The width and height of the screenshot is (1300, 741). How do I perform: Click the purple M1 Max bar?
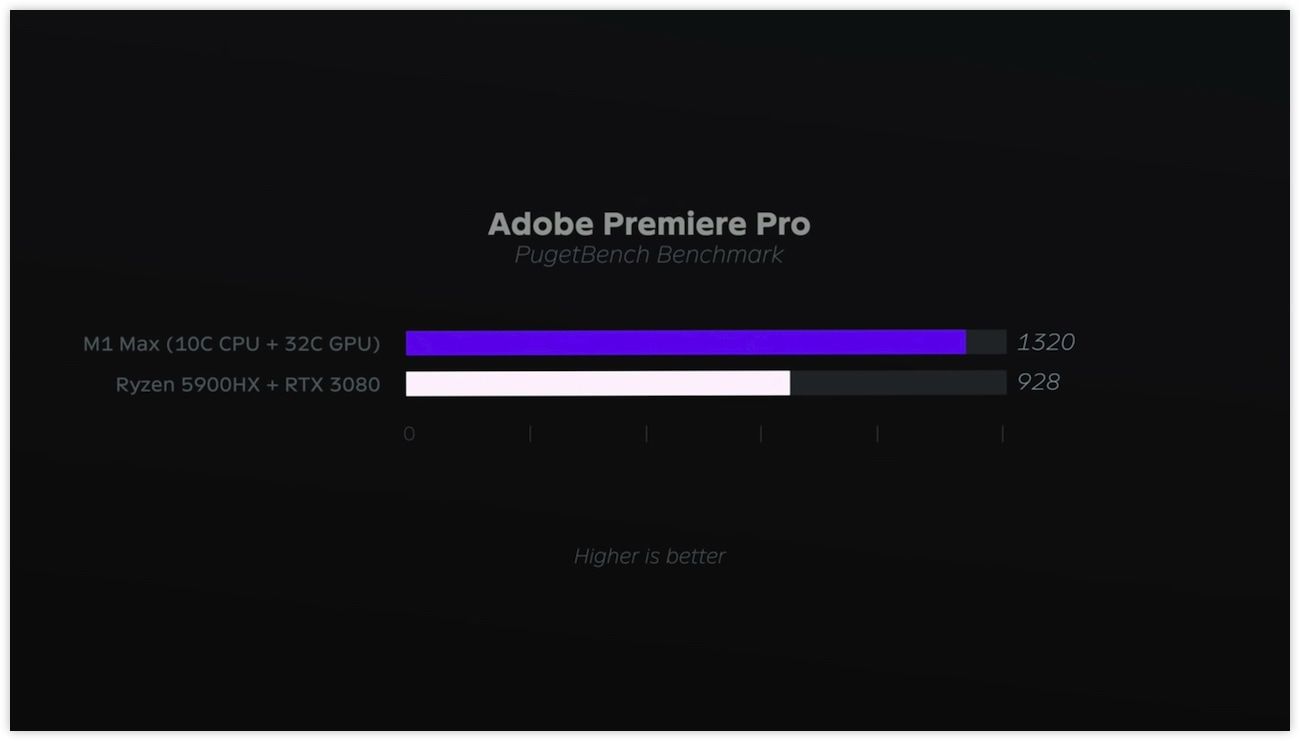coord(686,342)
